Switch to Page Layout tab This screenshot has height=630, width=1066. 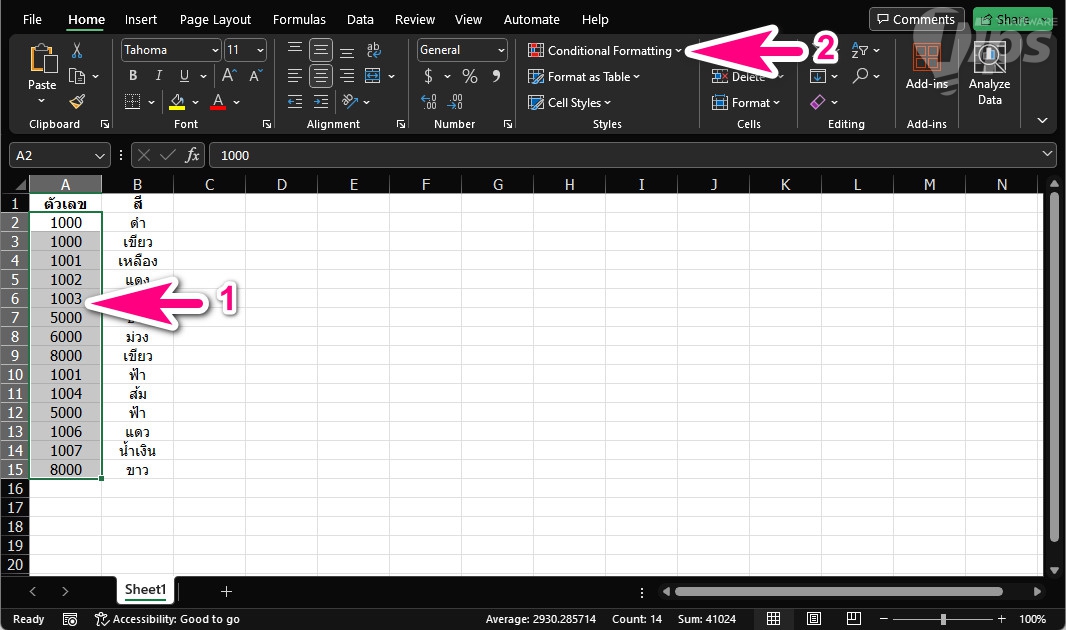click(215, 19)
